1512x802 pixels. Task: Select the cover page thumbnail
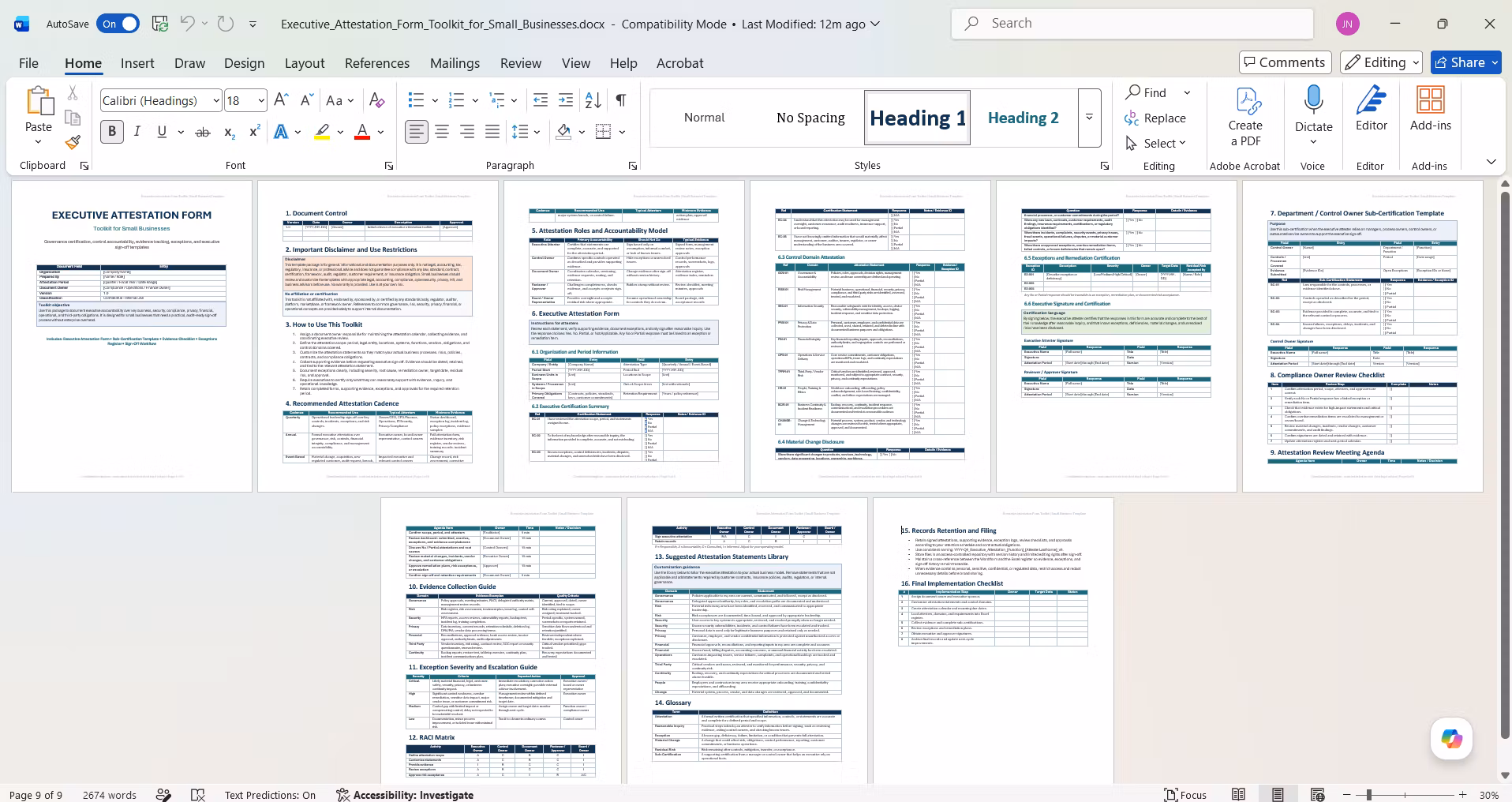tap(132, 336)
